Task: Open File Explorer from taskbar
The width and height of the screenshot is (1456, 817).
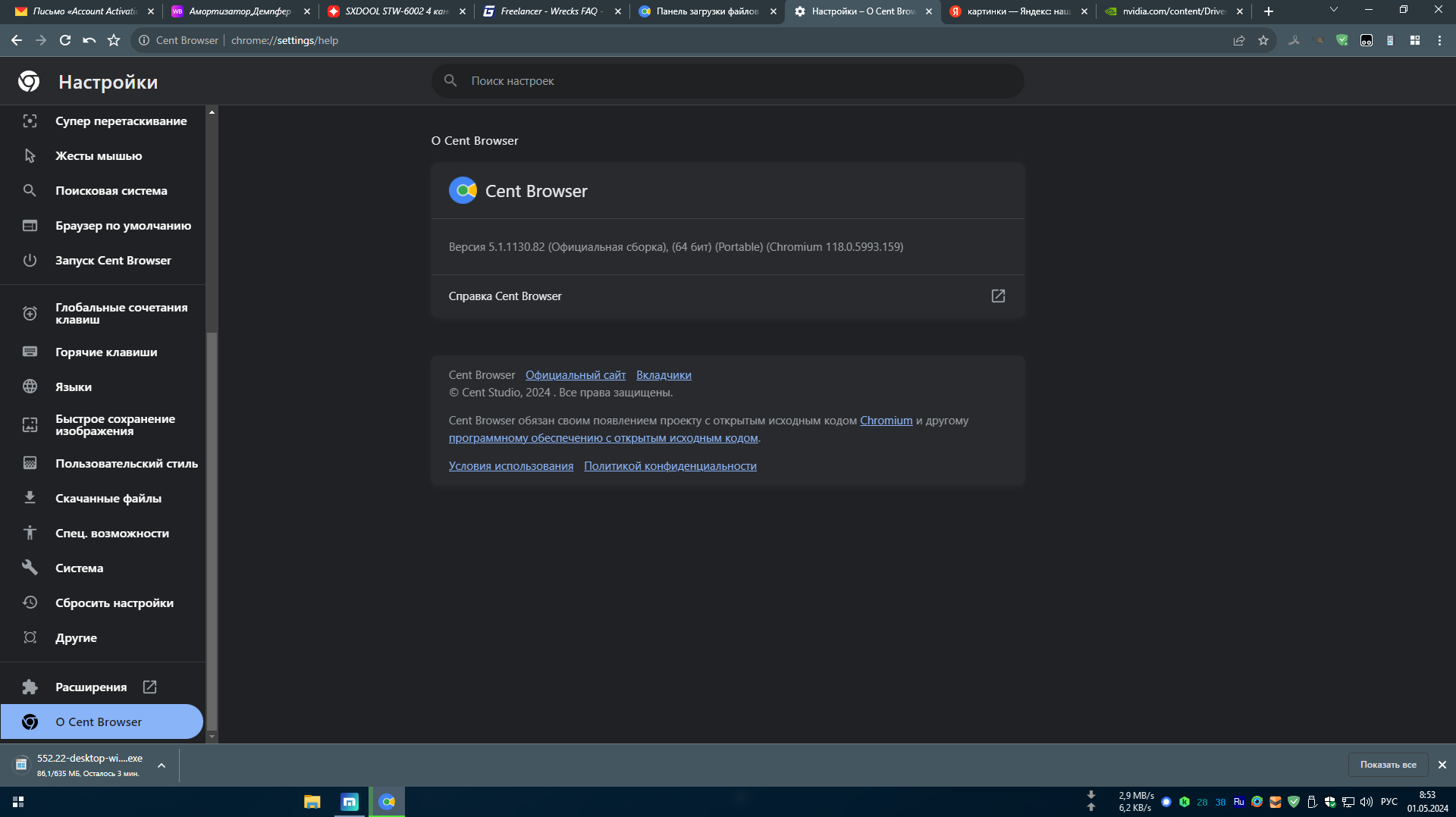Action: pos(312,802)
